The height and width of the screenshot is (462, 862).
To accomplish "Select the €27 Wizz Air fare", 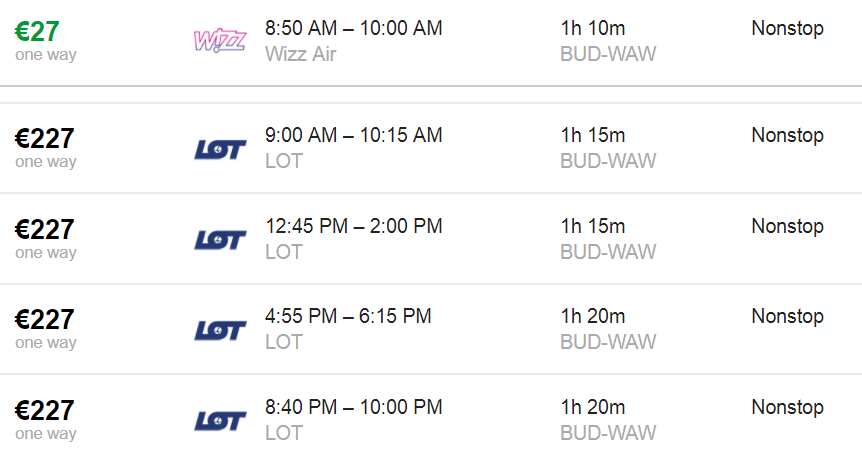I will (x=37, y=31).
